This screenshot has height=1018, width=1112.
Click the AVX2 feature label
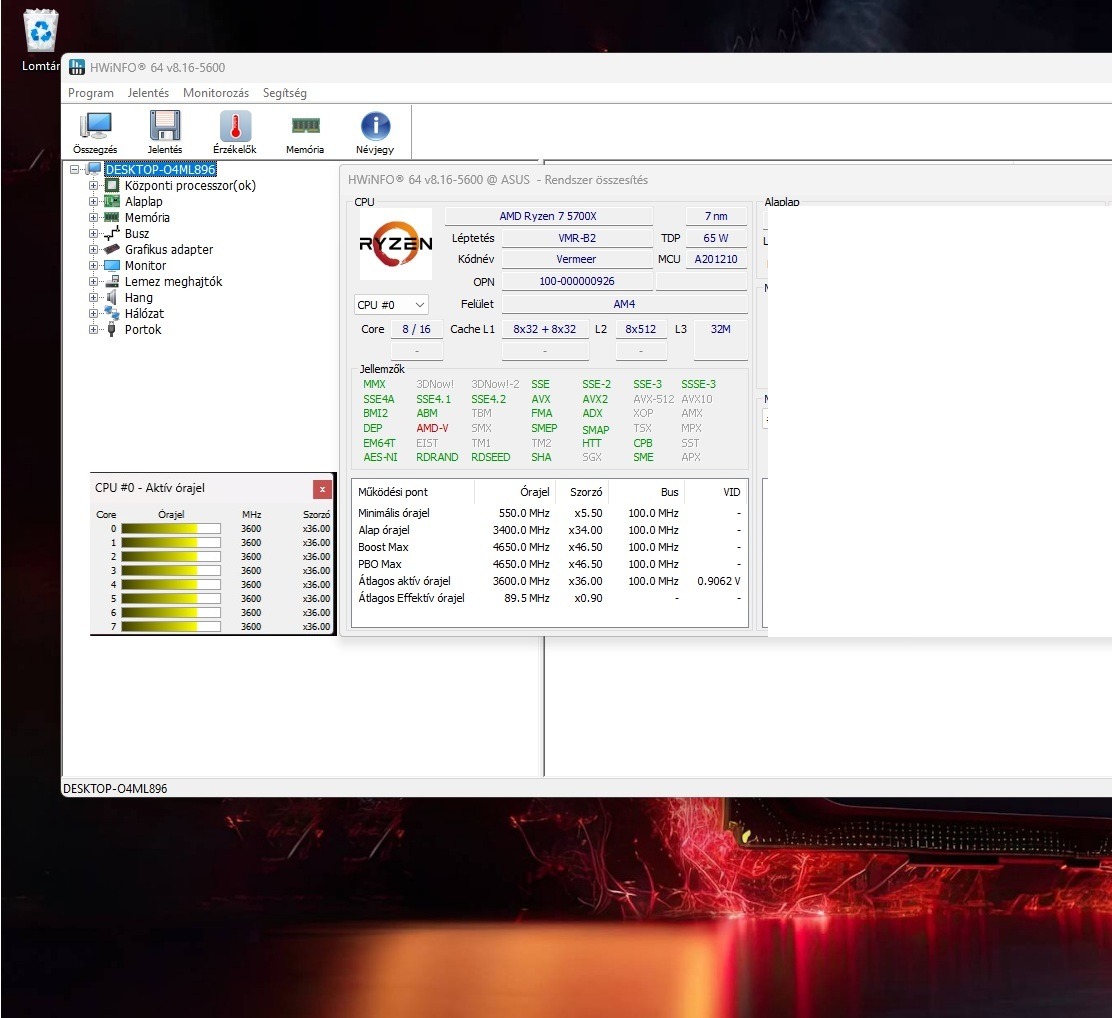(595, 399)
